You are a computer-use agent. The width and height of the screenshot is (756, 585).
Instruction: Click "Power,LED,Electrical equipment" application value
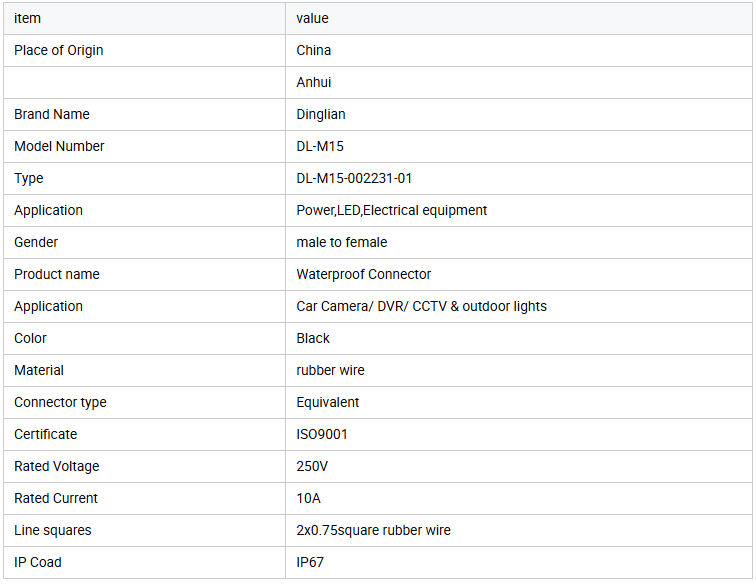pyautogui.click(x=392, y=210)
